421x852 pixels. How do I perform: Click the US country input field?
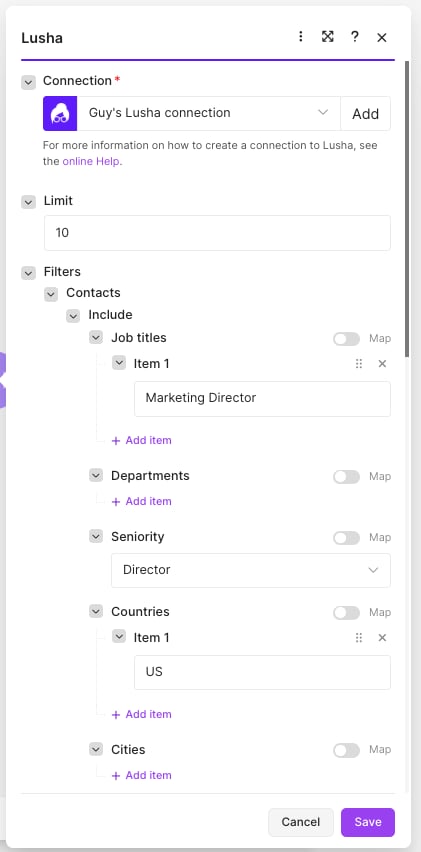[262, 673]
